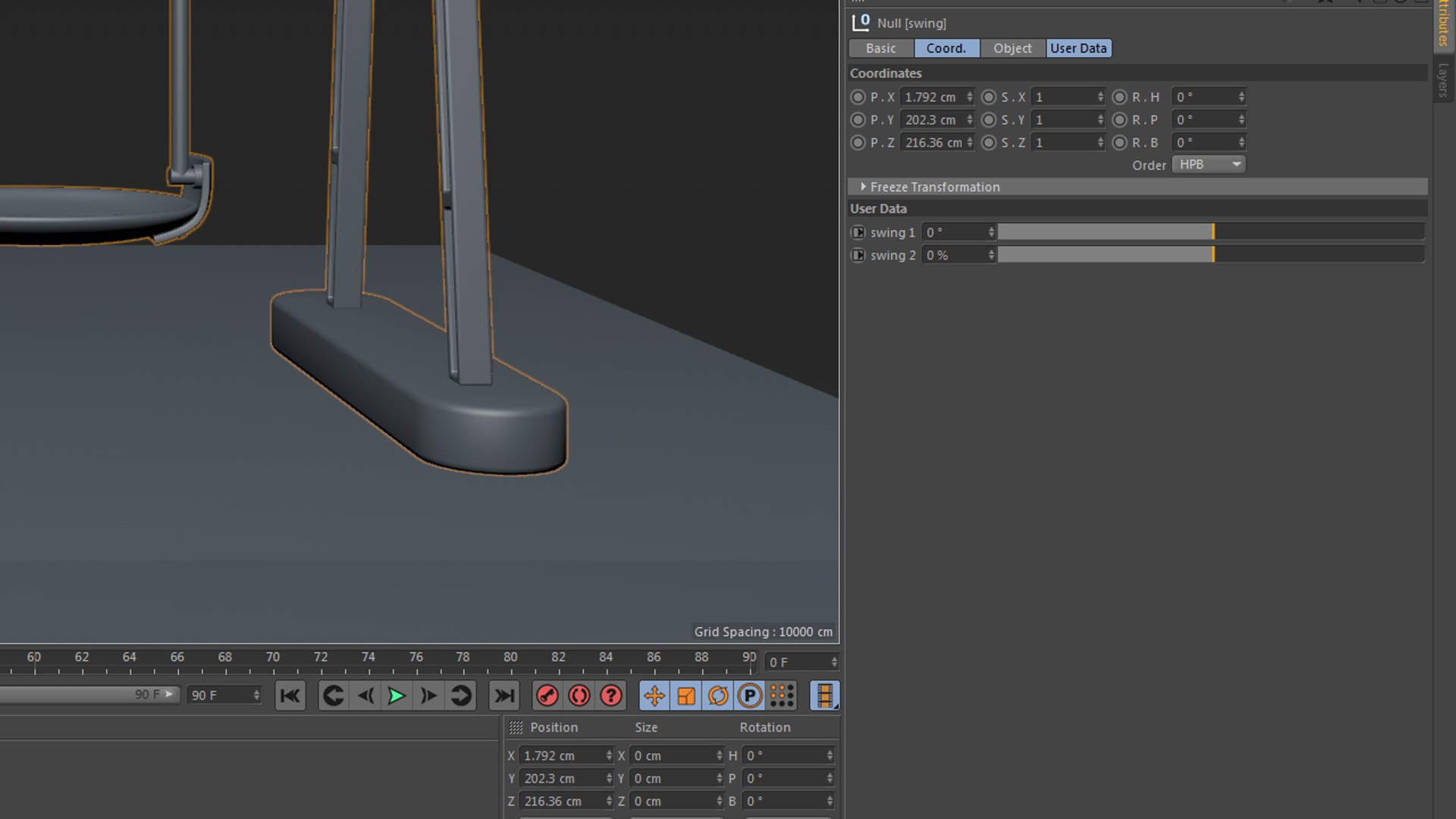This screenshot has height=819, width=1456.
Task: Switch to the Coord. tab
Action: [x=946, y=49]
